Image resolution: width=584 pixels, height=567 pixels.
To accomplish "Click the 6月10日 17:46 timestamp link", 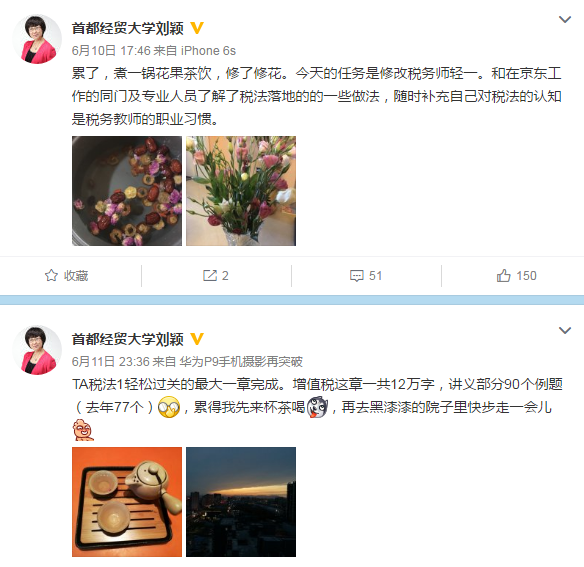I will pyautogui.click(x=111, y=51).
